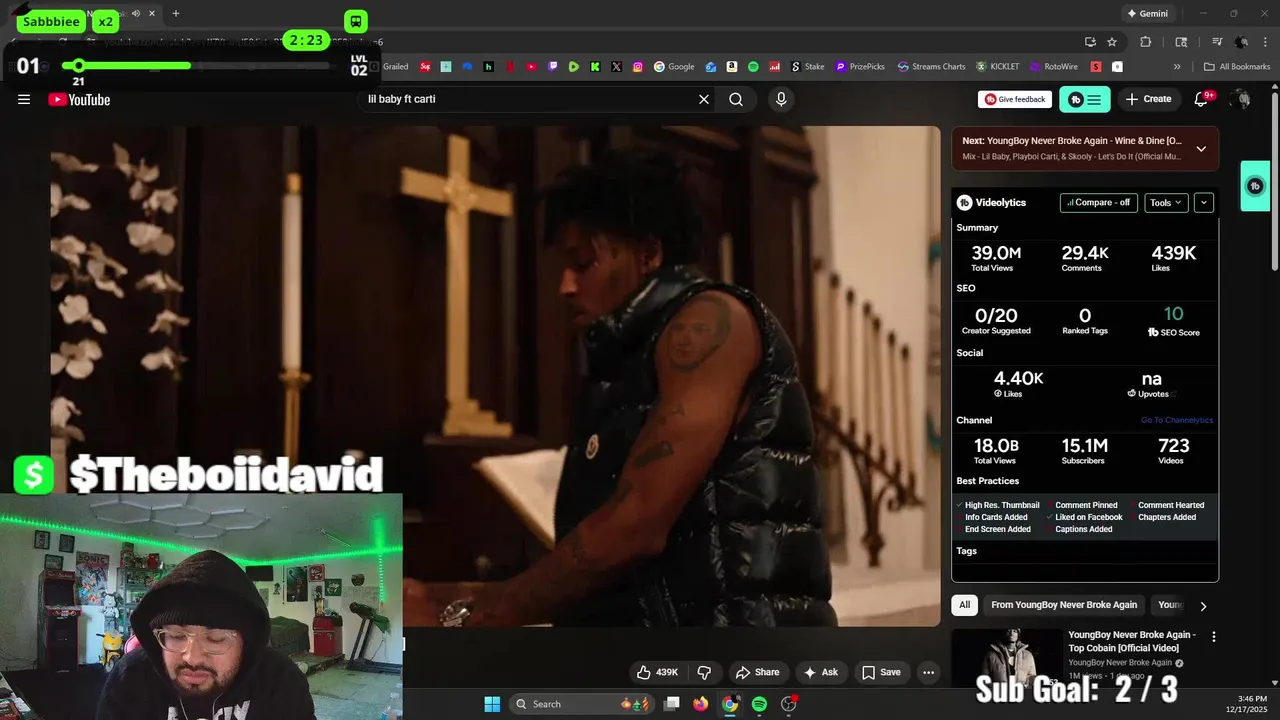The width and height of the screenshot is (1280, 720).
Task: Open the Create menu
Action: [1148, 99]
